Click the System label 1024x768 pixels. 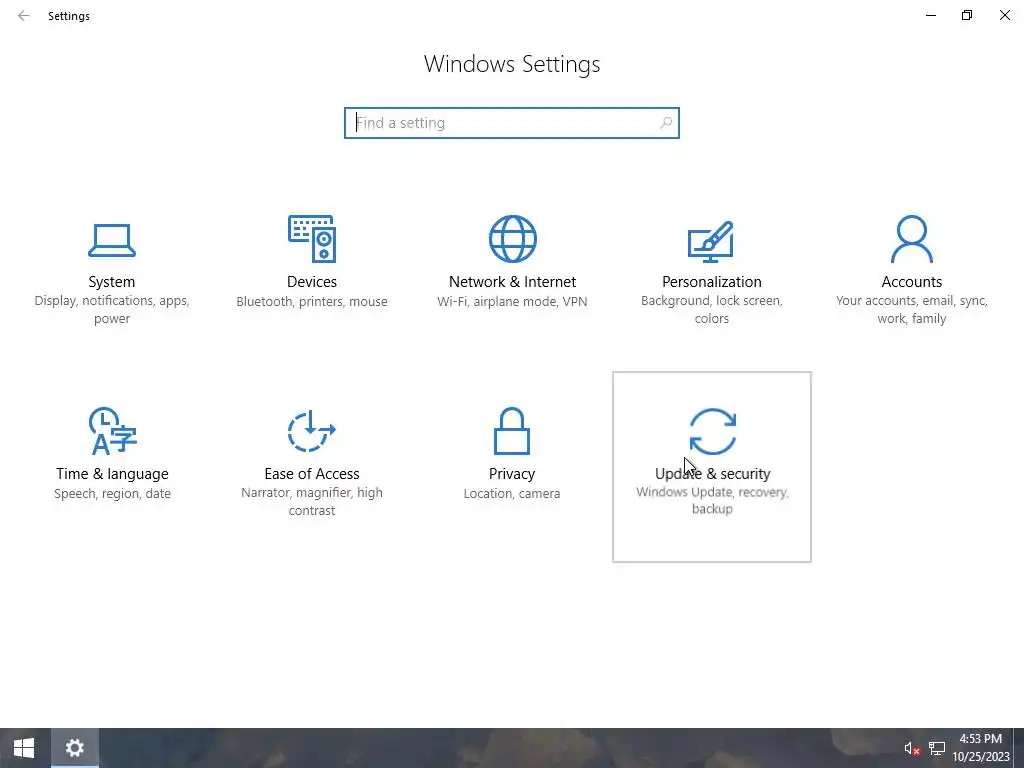tap(112, 281)
